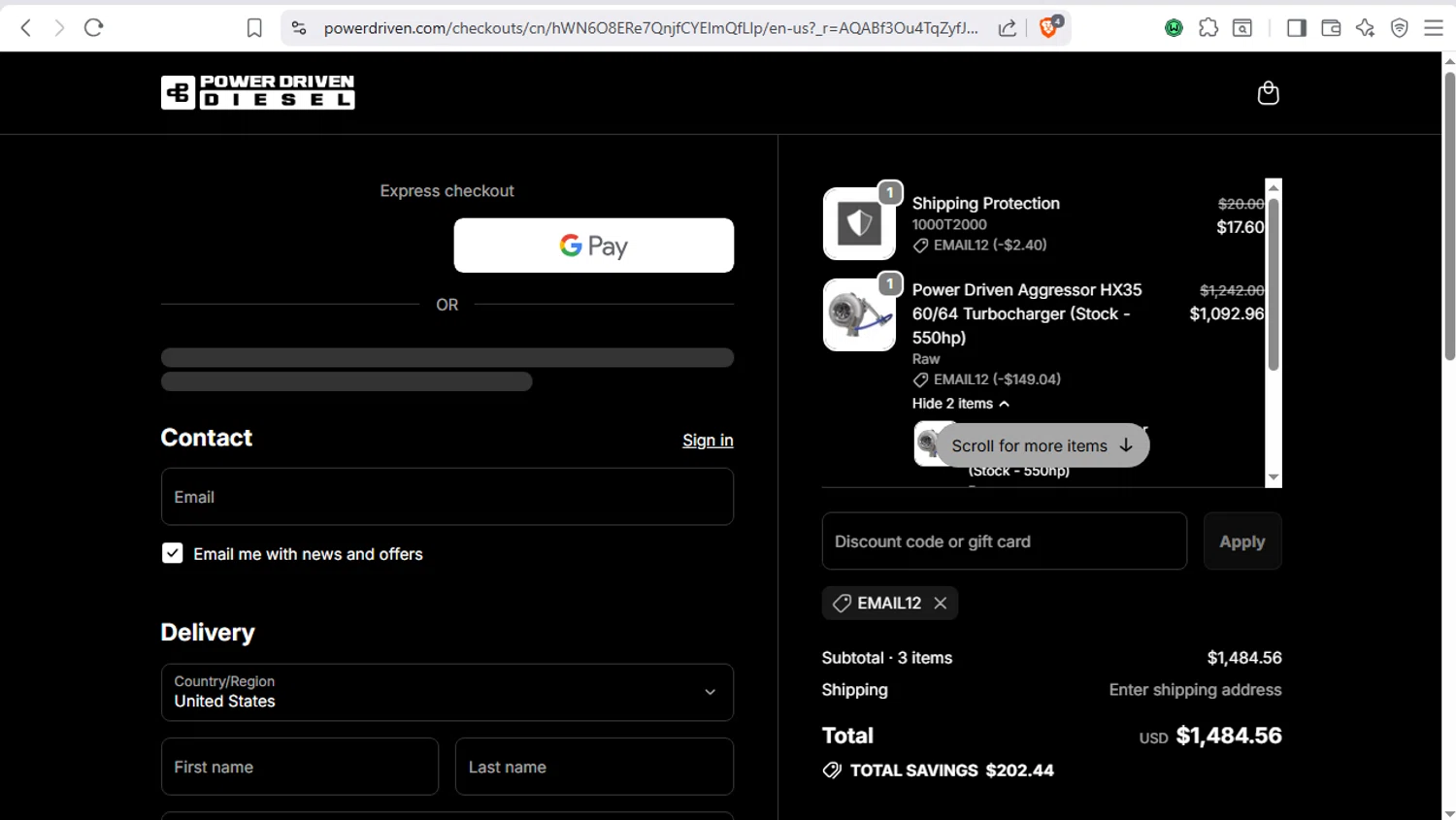This screenshot has height=820, width=1456.
Task: Remove the EMAIL12 discount code
Action: (941, 603)
